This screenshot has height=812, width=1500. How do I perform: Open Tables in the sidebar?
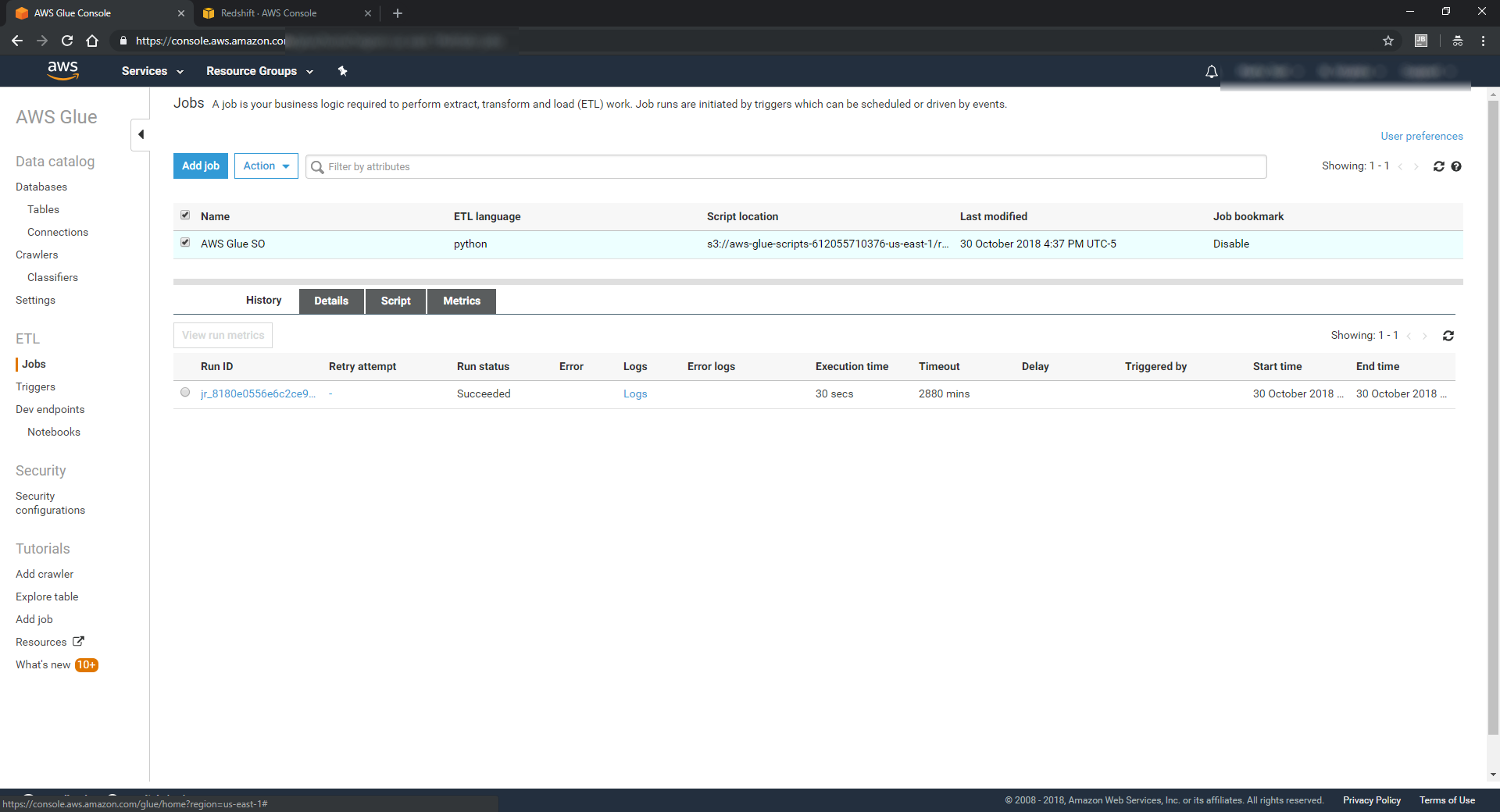(43, 210)
